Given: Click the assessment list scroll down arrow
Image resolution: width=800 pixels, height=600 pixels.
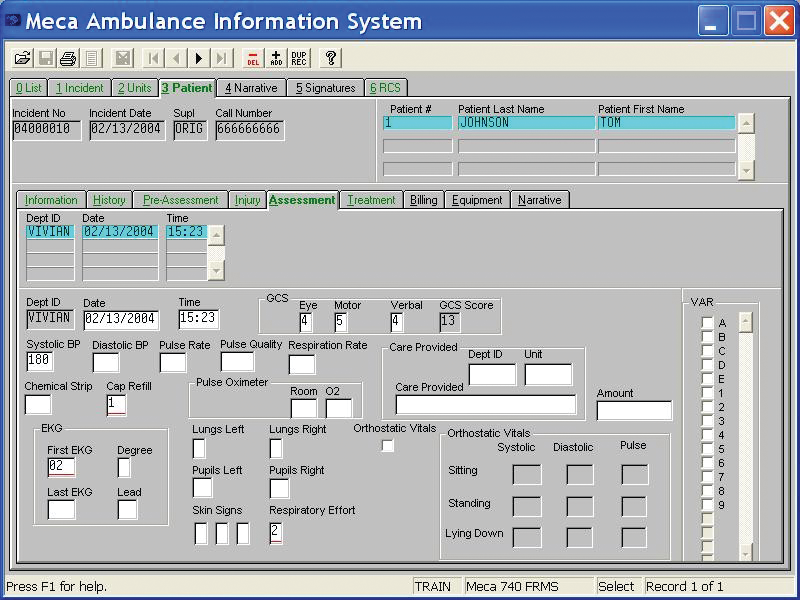Looking at the screenshot, I should click(x=216, y=271).
